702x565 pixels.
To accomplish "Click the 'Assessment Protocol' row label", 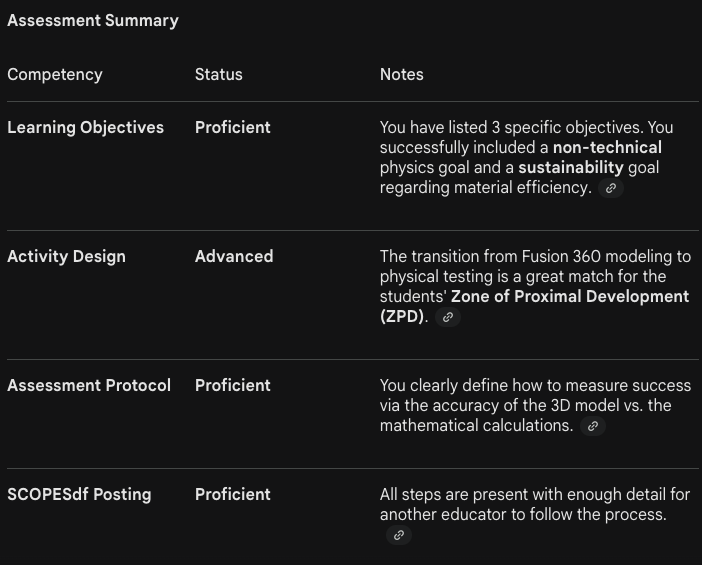I will click(89, 385).
